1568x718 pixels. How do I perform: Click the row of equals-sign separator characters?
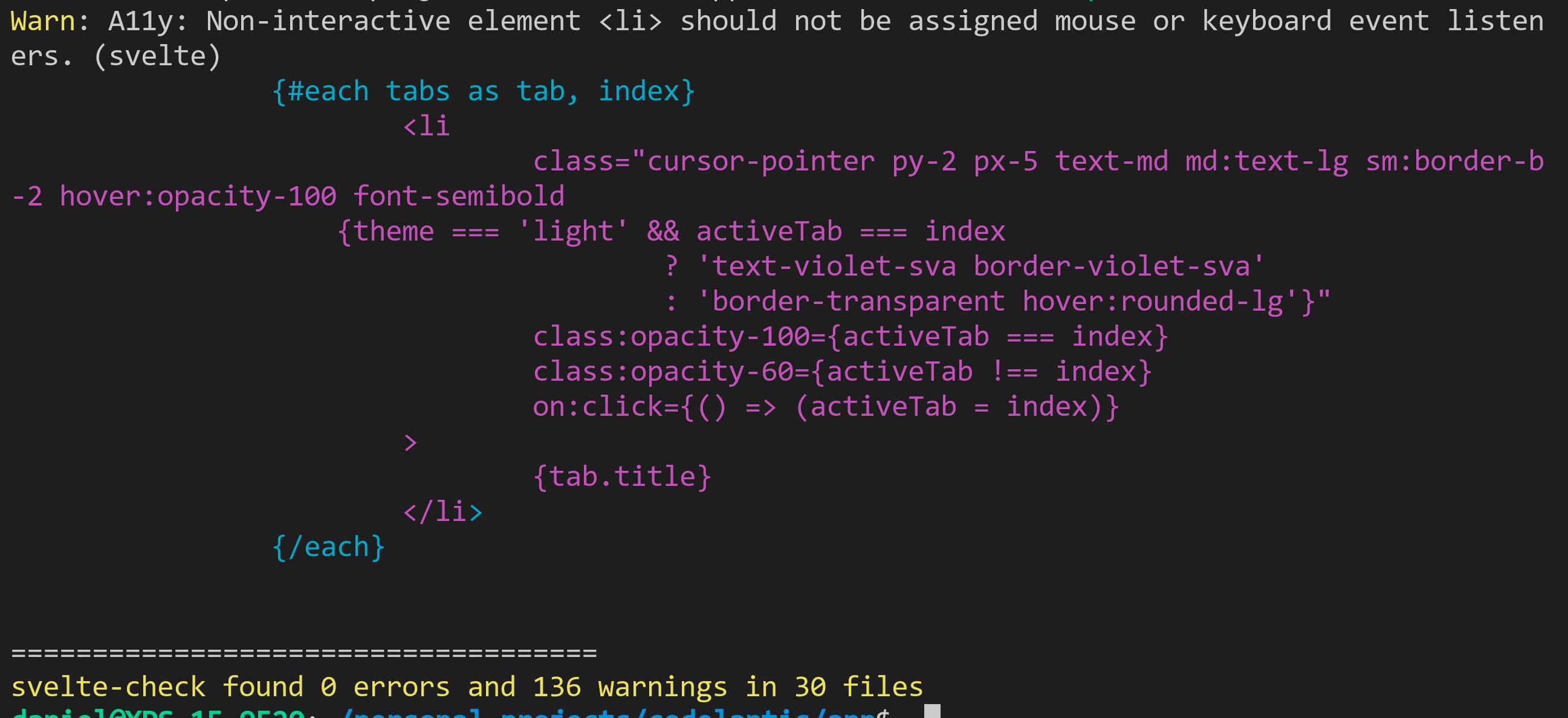point(304,653)
